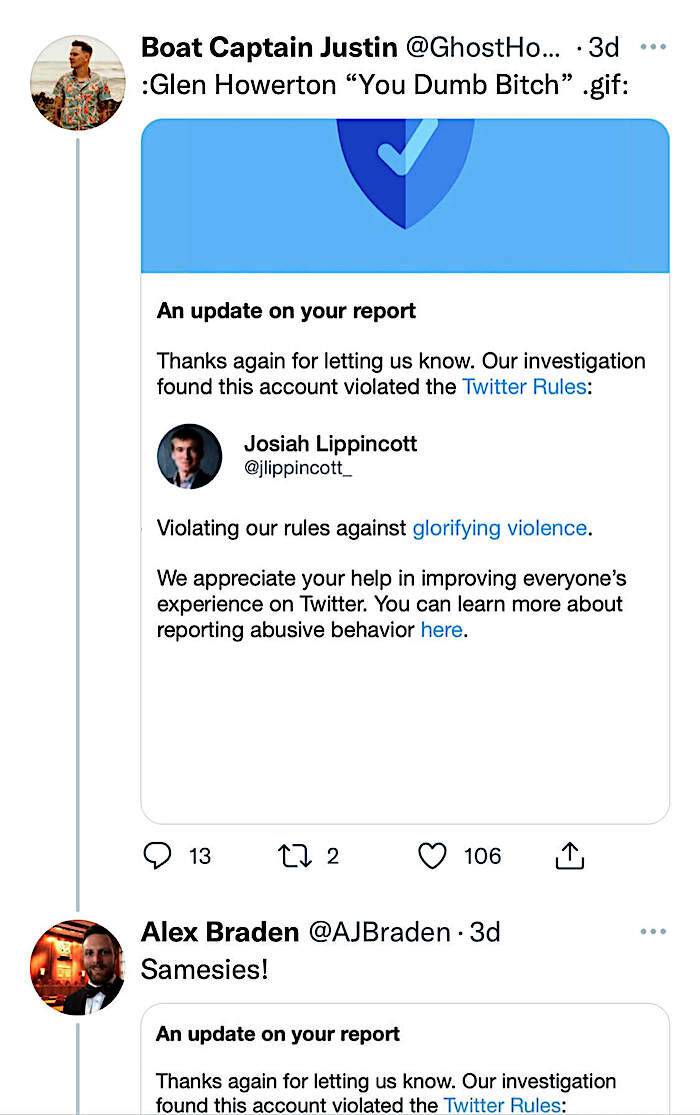This screenshot has height=1115, width=700.
Task: Click the @GhostHo... handle
Action: point(483,47)
